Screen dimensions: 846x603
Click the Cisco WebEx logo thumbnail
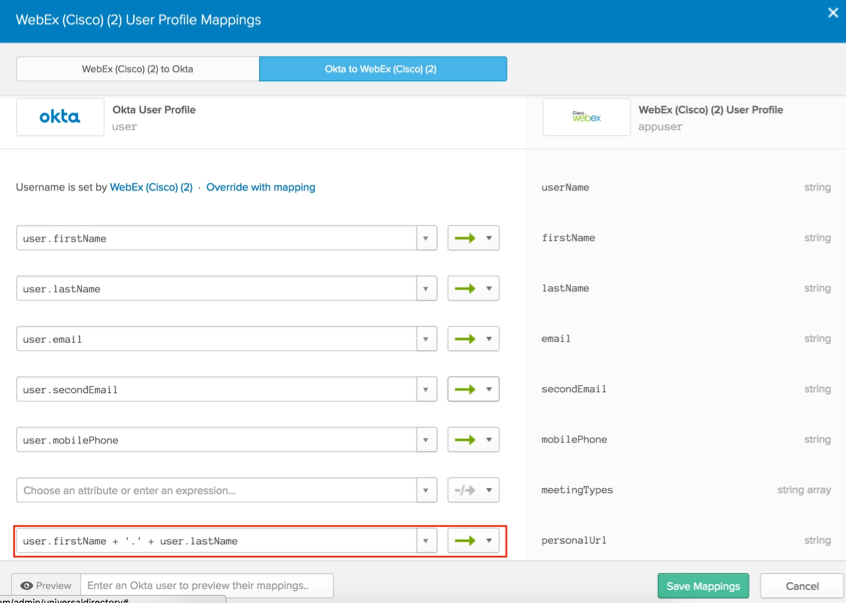coord(586,117)
